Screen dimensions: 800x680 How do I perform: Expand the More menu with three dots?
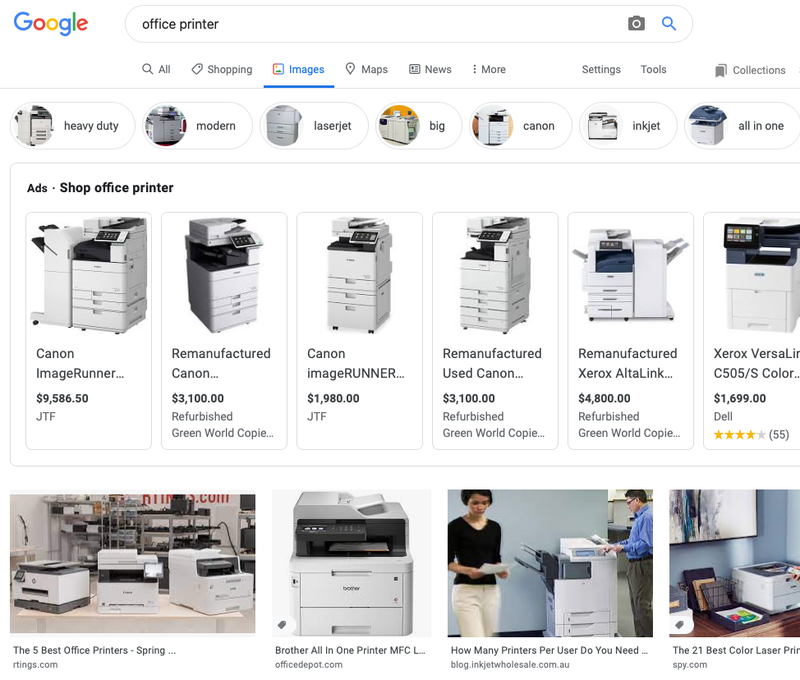[x=488, y=69]
